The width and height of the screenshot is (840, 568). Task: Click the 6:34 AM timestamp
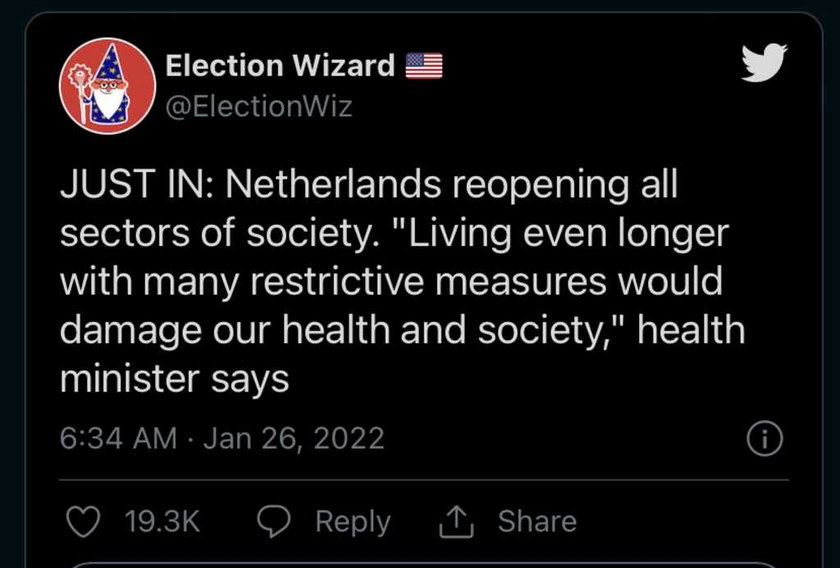point(118,438)
